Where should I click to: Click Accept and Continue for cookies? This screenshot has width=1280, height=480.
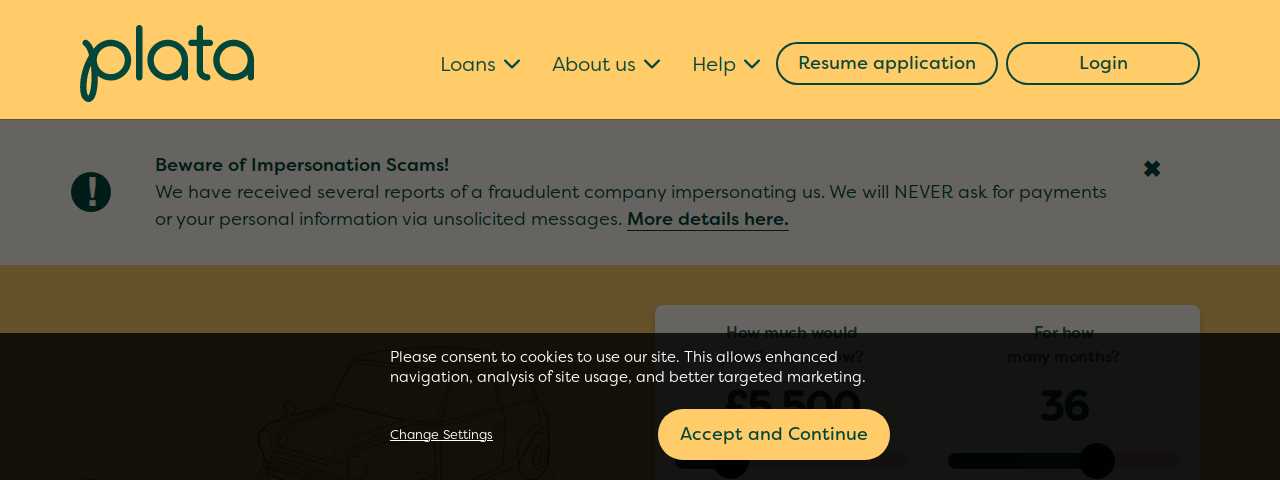(x=774, y=434)
